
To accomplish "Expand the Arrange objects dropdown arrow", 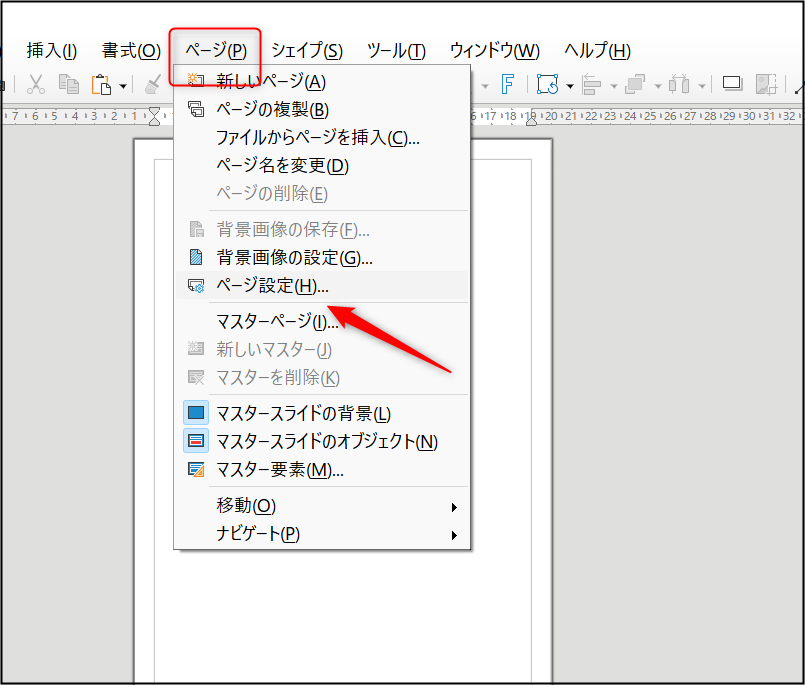I will point(658,86).
